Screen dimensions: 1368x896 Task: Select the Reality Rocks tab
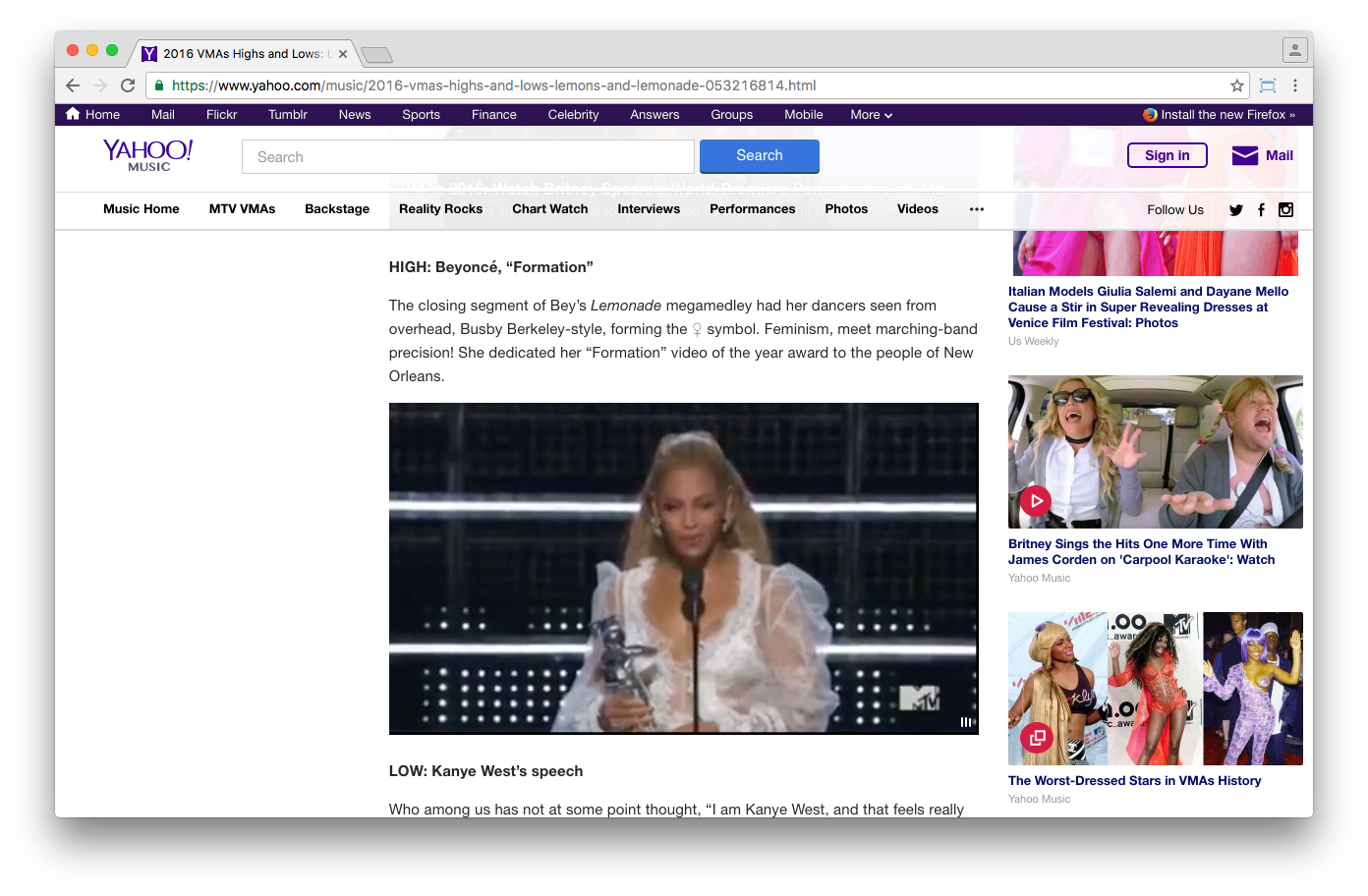point(441,209)
